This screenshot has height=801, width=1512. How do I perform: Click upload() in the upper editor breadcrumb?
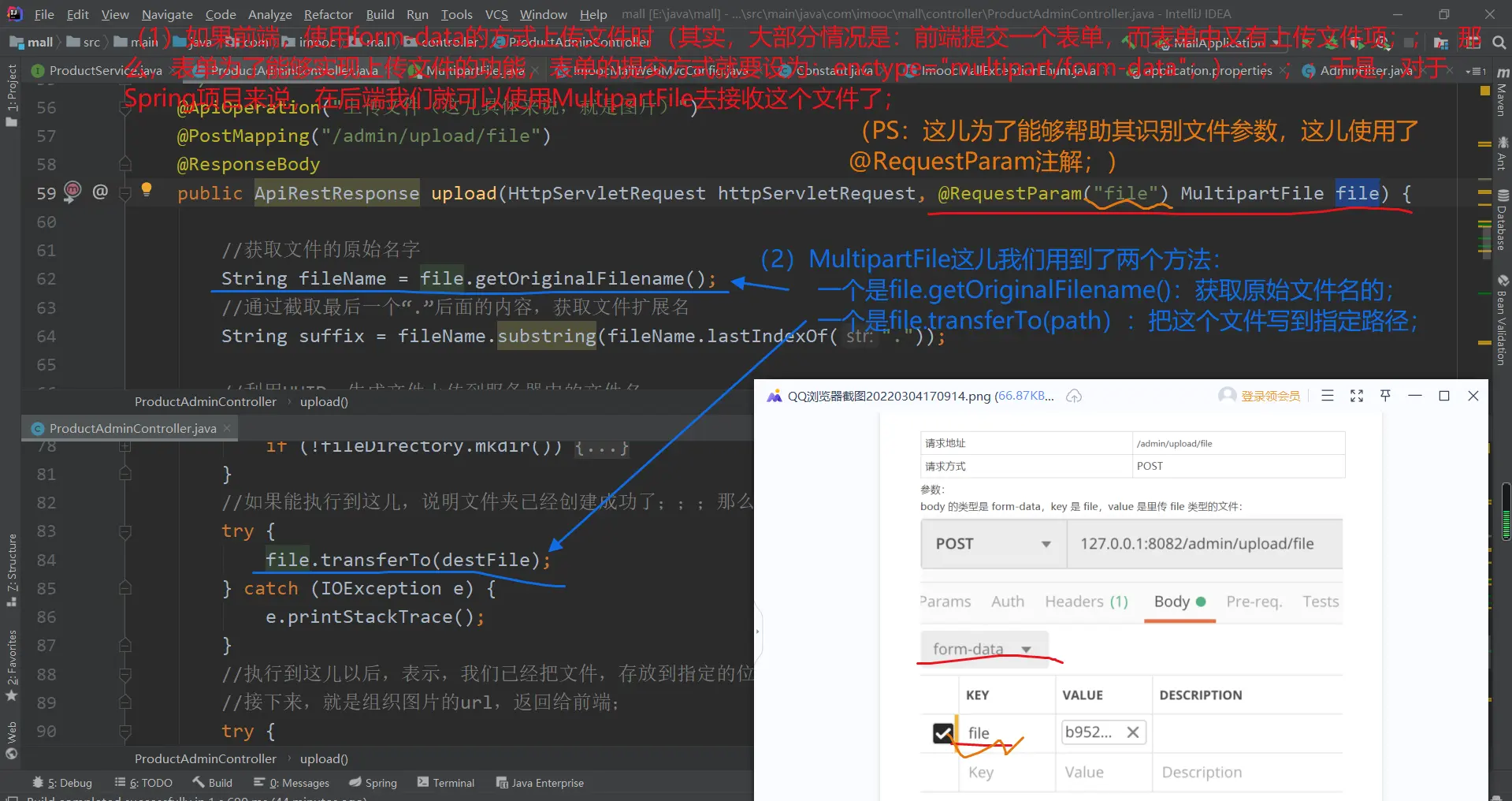coord(324,402)
